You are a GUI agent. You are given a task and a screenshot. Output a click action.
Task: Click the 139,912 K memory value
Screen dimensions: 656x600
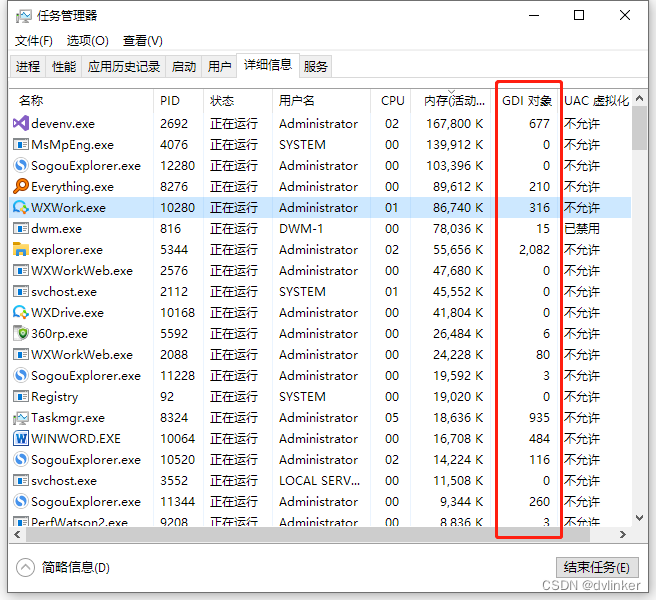(x=454, y=145)
